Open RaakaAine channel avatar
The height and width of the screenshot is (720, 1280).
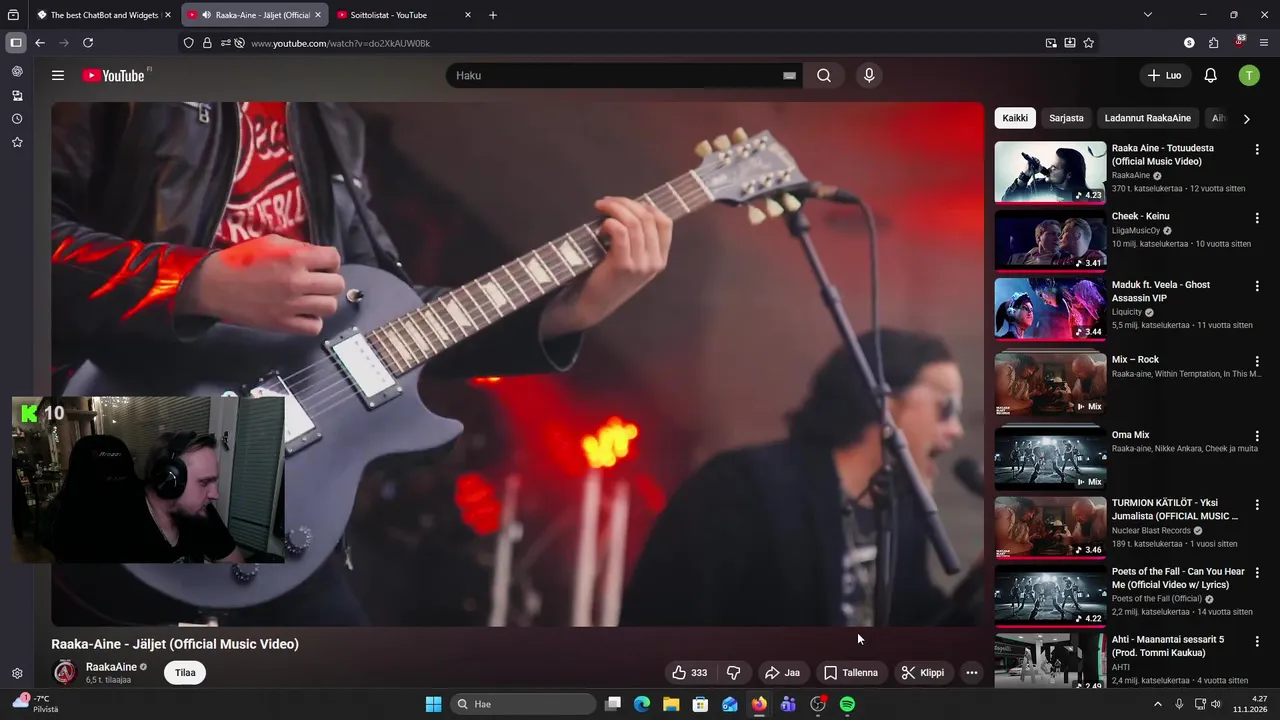click(x=65, y=673)
